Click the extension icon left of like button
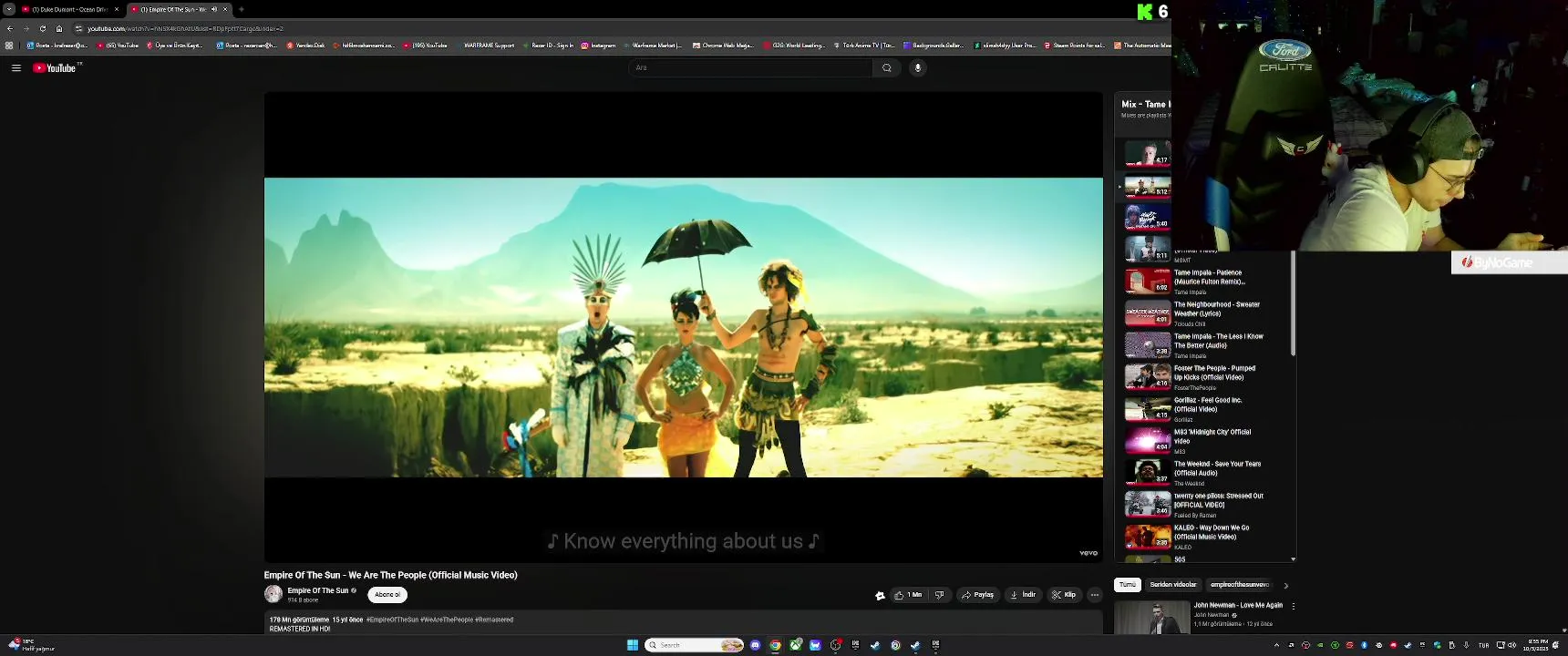This screenshot has height=656, width=1568. (880, 595)
